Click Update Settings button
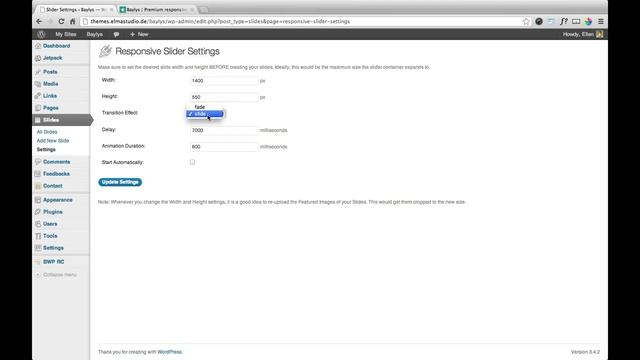 (120, 182)
